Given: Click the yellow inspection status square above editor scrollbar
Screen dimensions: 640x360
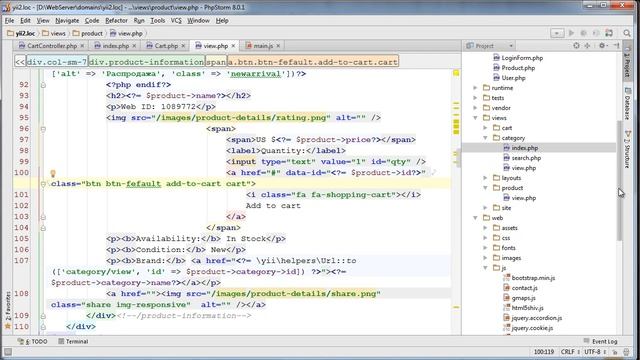Looking at the screenshot, I should click(x=456, y=73).
